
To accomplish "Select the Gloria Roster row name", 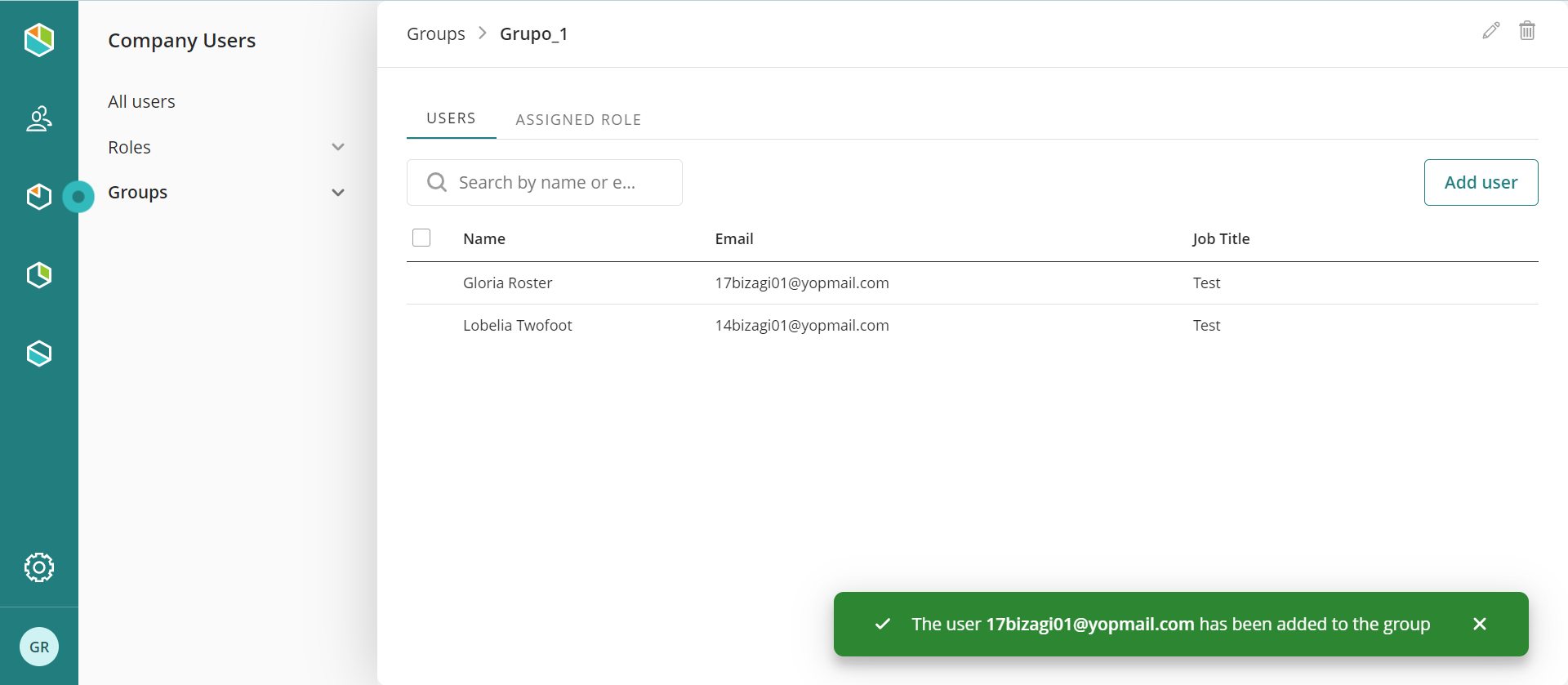I will pyautogui.click(x=507, y=282).
